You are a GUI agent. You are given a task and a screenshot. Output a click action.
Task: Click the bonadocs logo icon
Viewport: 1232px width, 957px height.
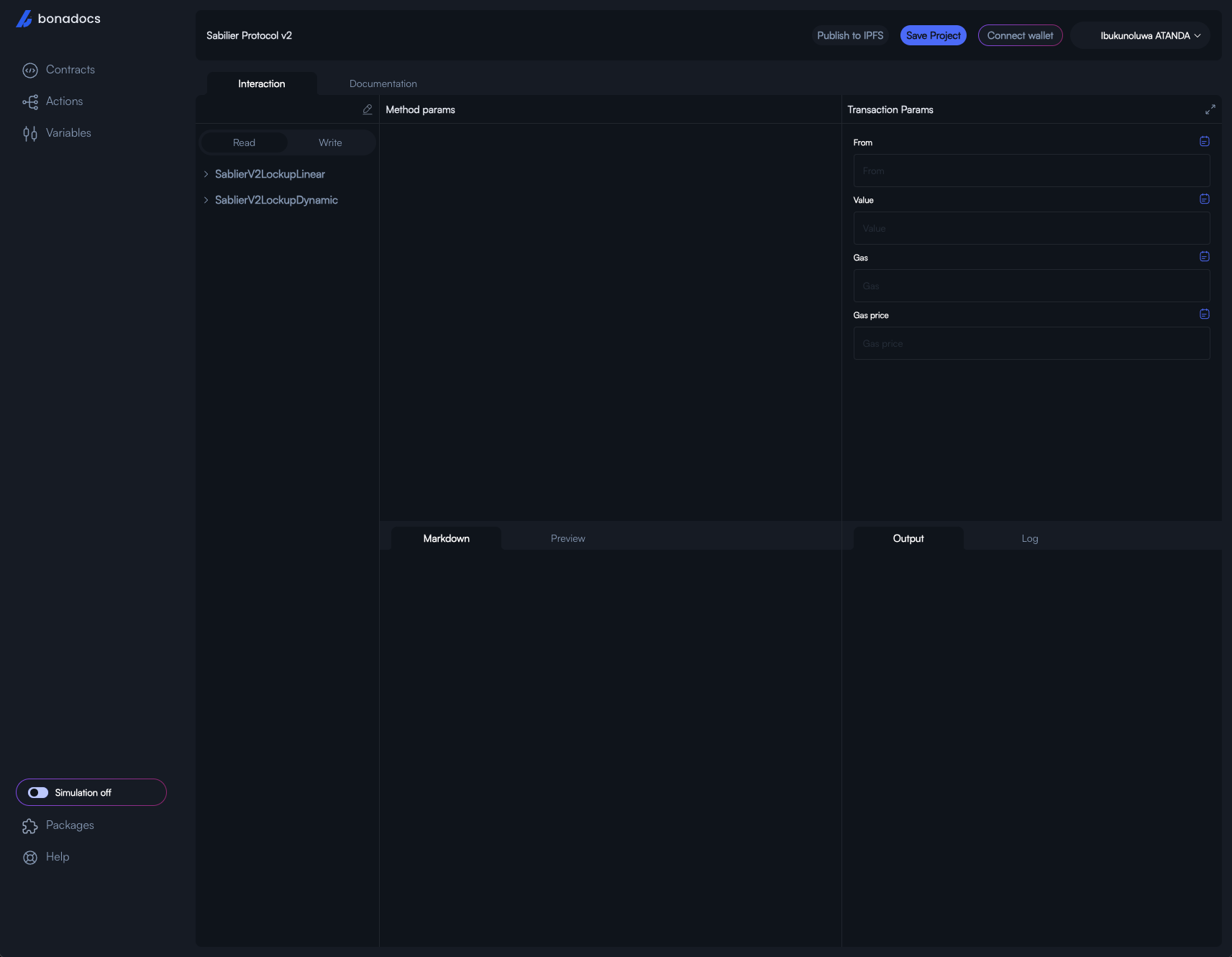tap(24, 19)
